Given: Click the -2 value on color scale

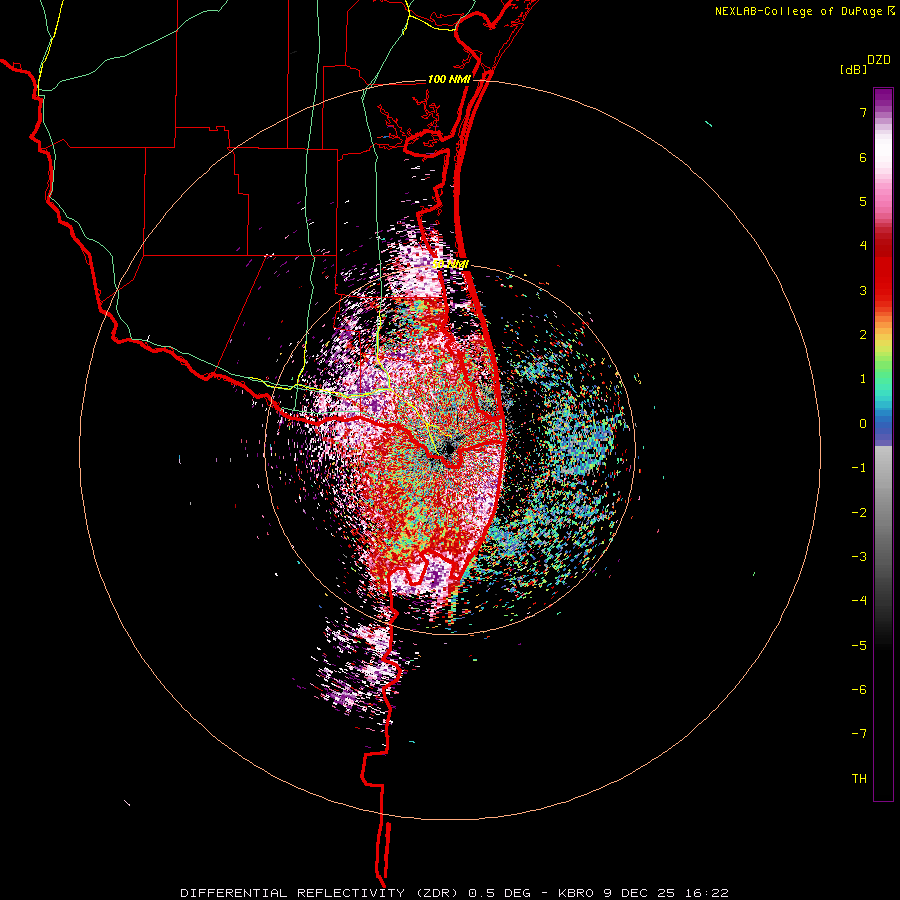Looking at the screenshot, I should coord(859,512).
